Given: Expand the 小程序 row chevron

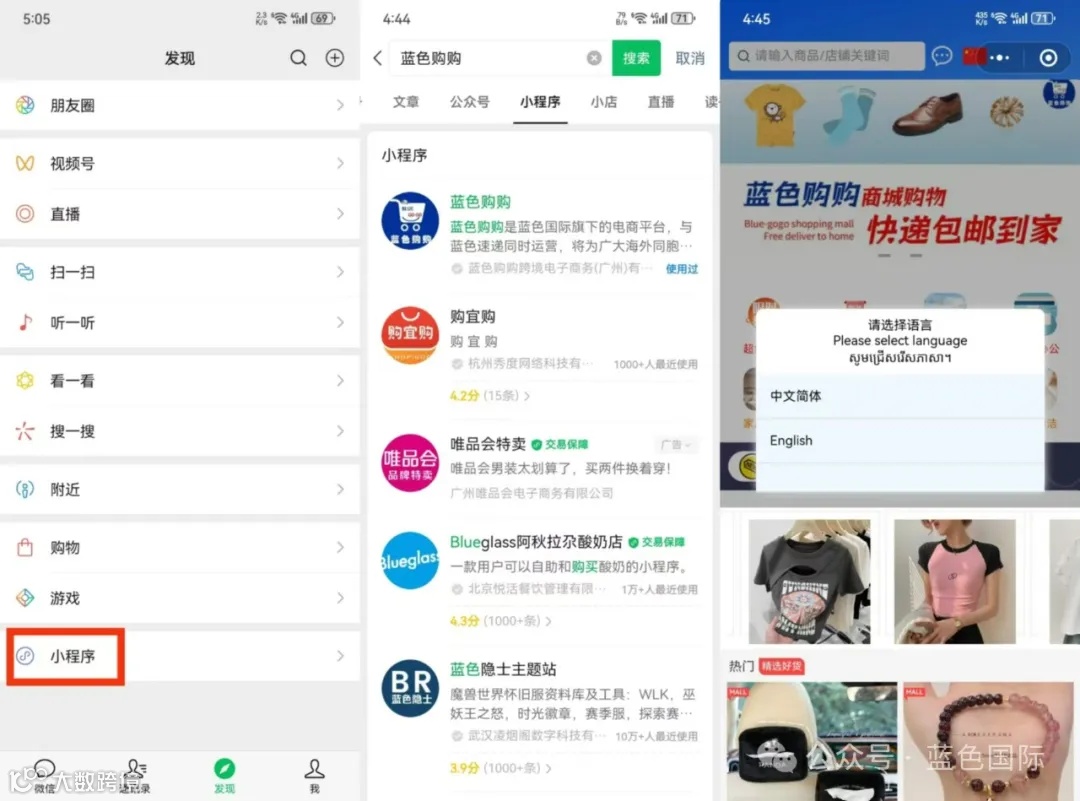Looking at the screenshot, I should pos(340,656).
